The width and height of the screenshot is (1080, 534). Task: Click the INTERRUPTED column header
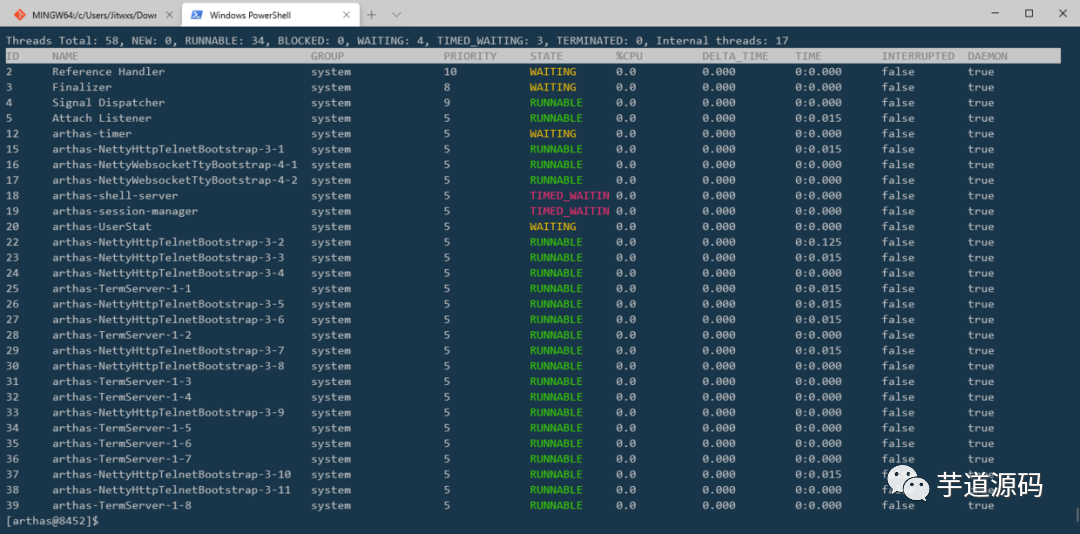[x=918, y=56]
